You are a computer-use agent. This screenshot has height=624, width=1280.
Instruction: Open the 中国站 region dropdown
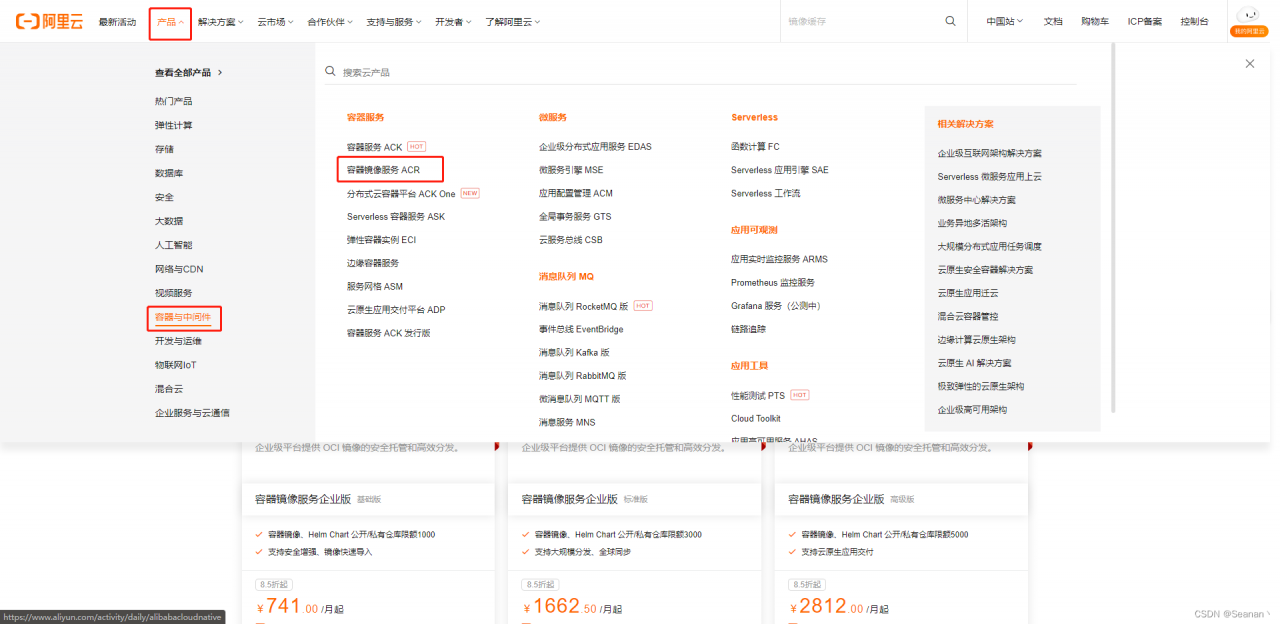(1005, 22)
